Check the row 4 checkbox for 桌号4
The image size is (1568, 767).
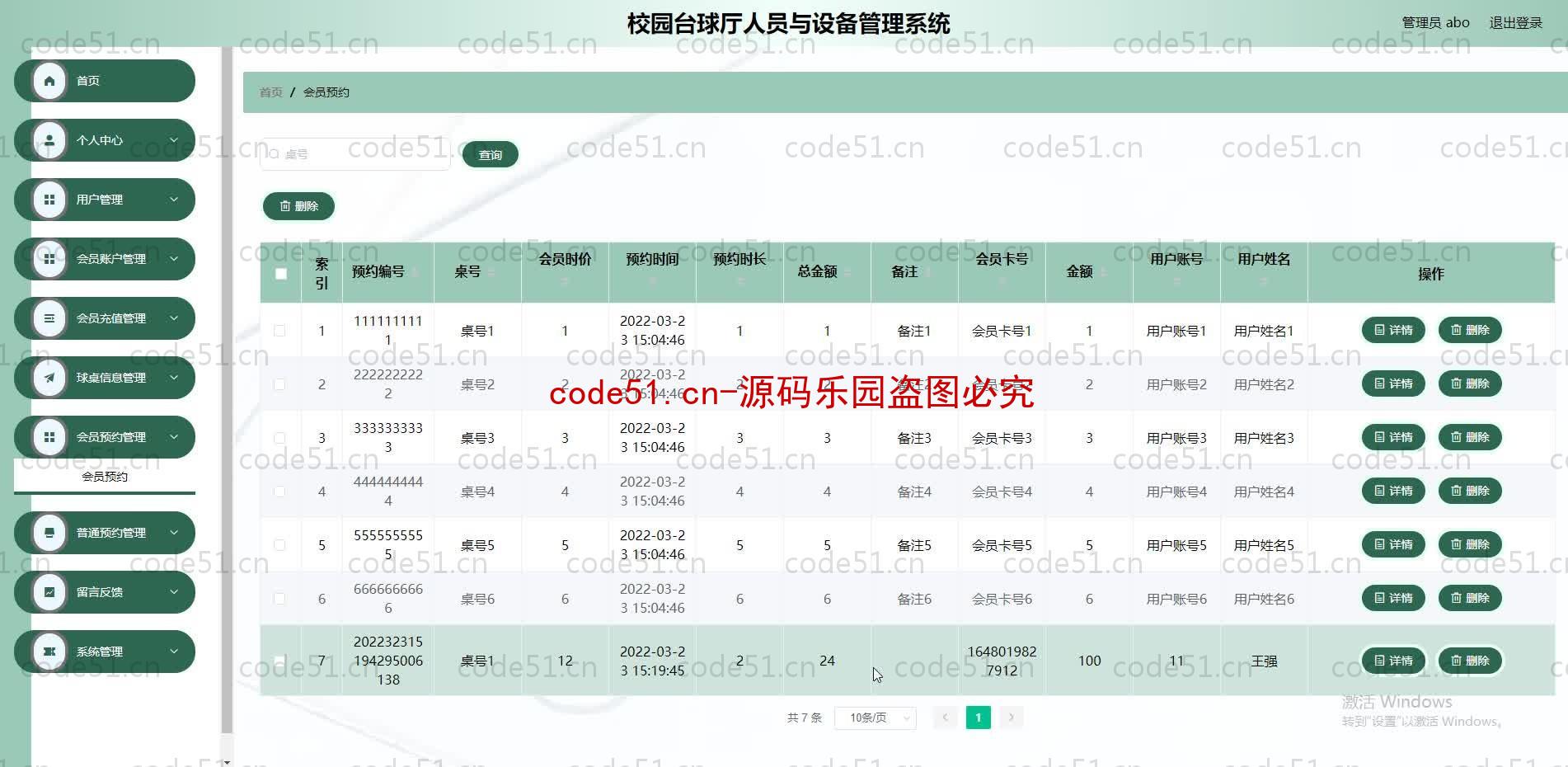(x=279, y=492)
